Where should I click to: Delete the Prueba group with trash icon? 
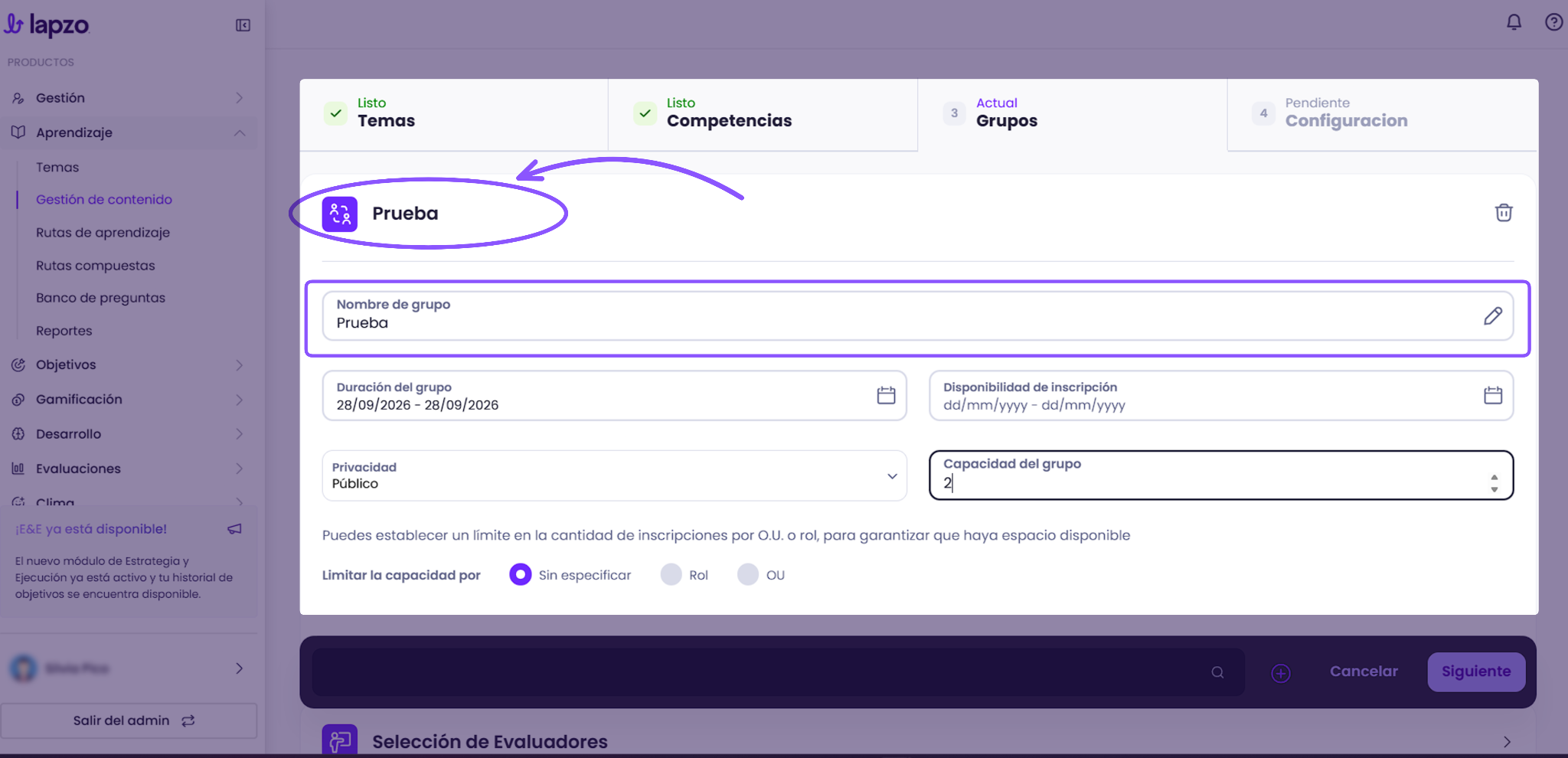[1504, 213]
